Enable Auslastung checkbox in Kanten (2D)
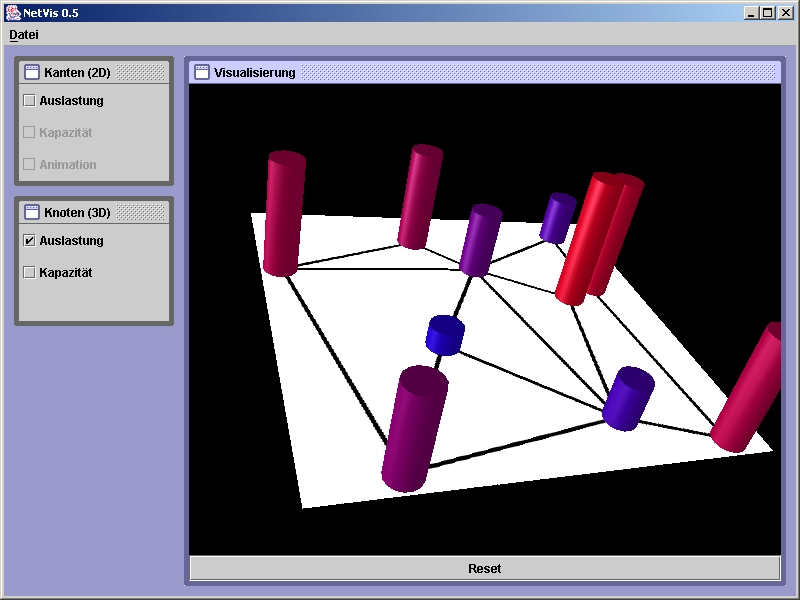 (30, 101)
